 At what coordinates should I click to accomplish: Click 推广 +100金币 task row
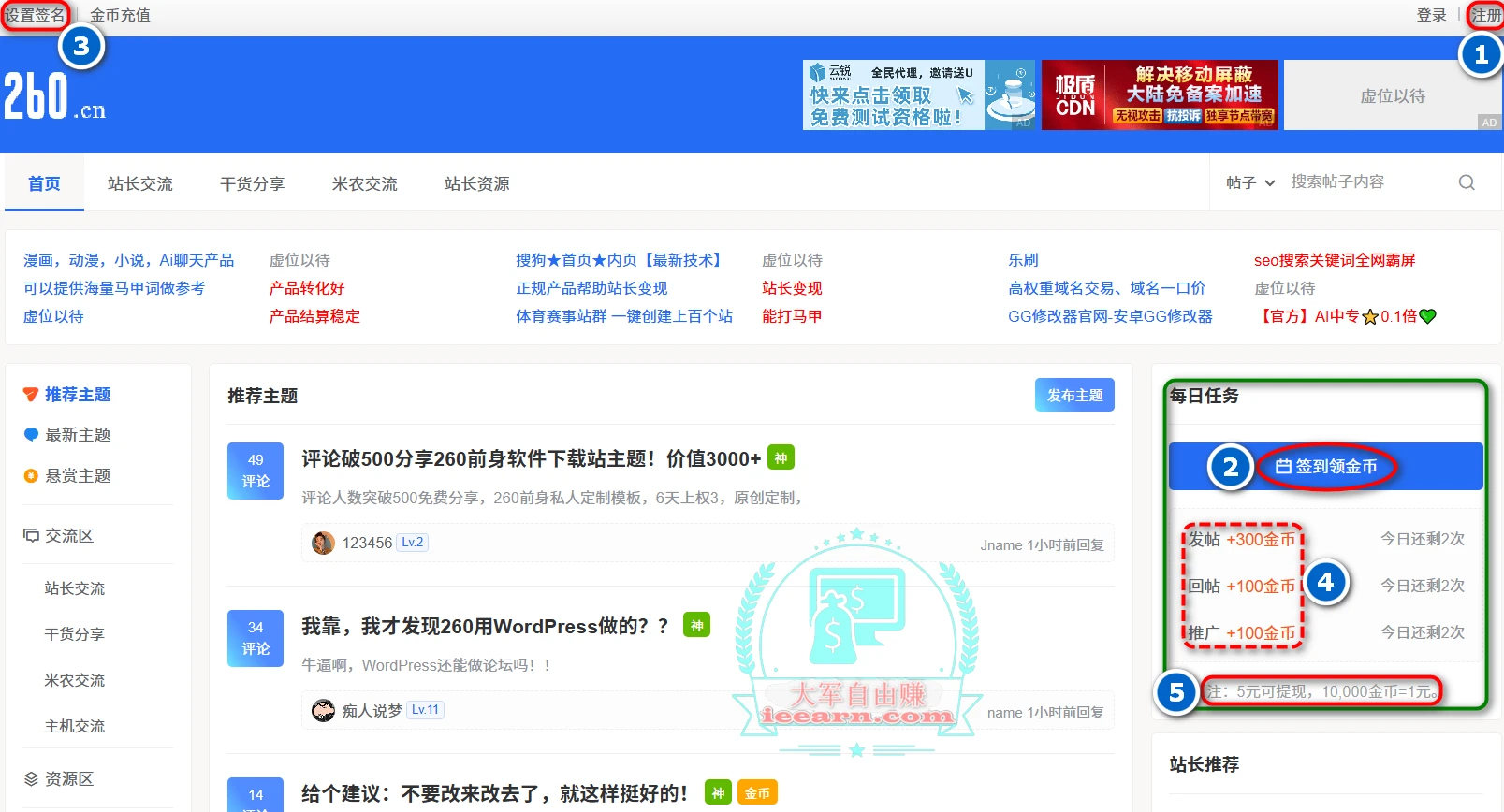(1325, 632)
